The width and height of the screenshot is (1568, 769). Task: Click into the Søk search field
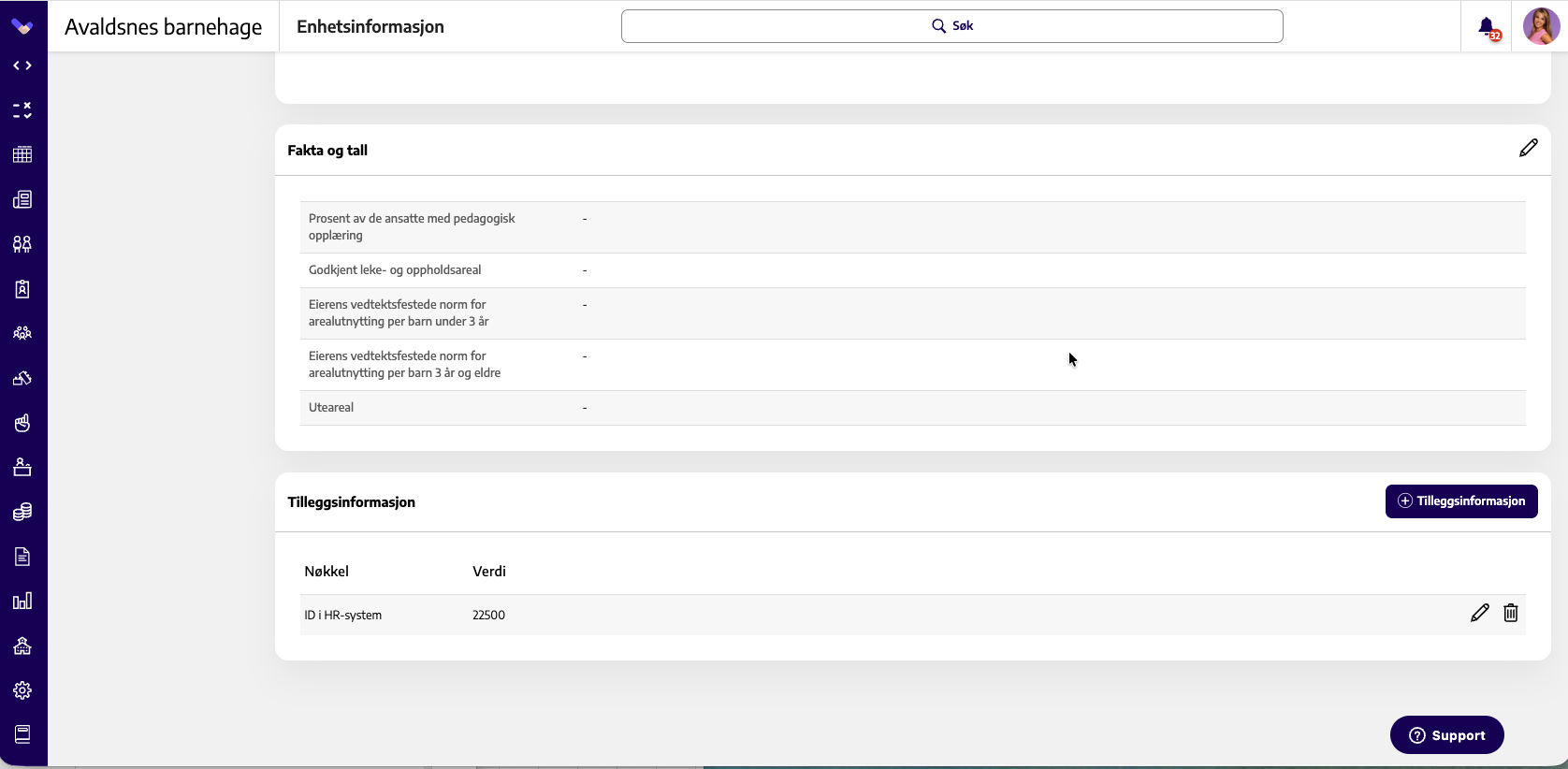(951, 26)
